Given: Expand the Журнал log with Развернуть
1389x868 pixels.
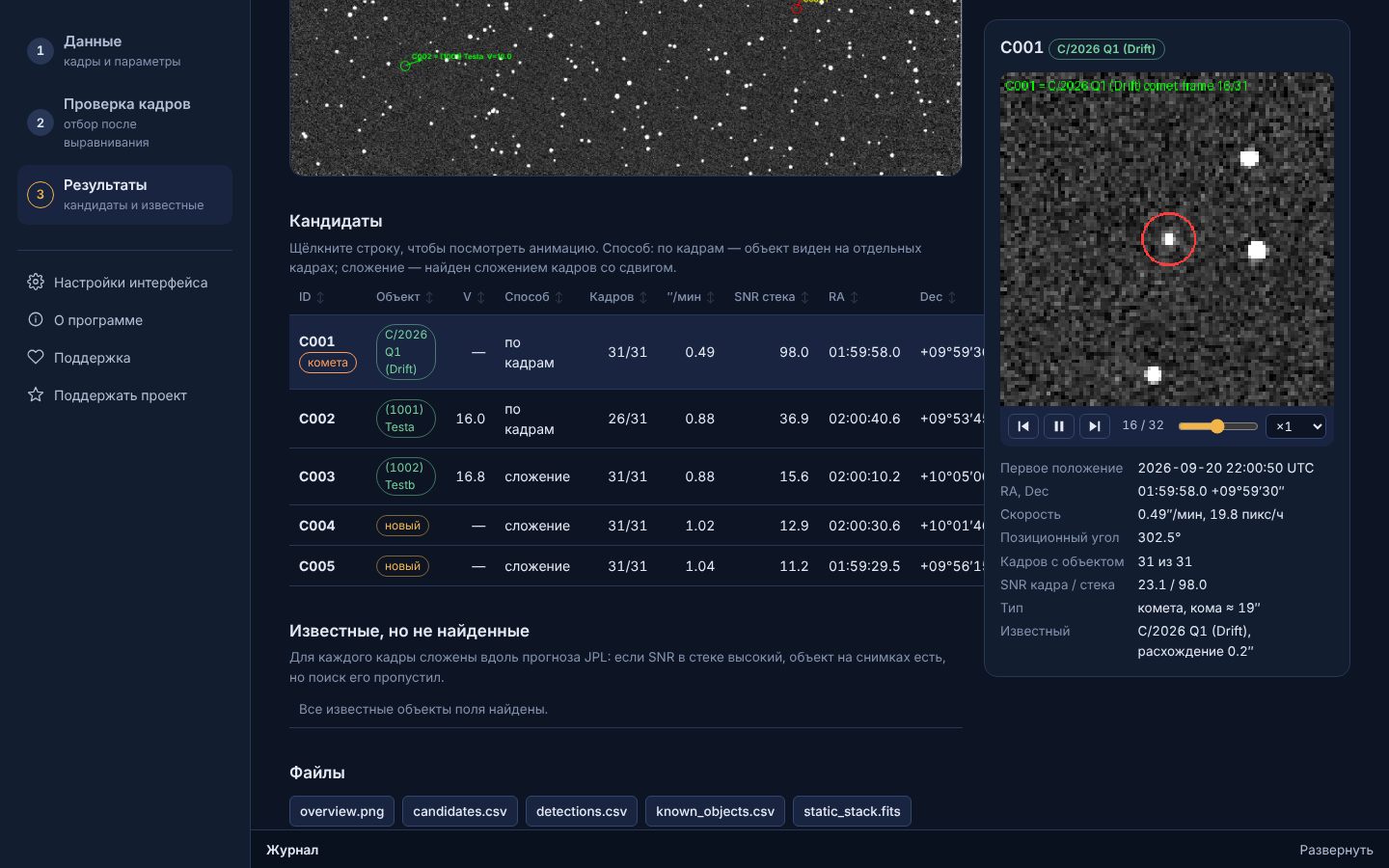Looking at the screenshot, I should coord(1336,850).
